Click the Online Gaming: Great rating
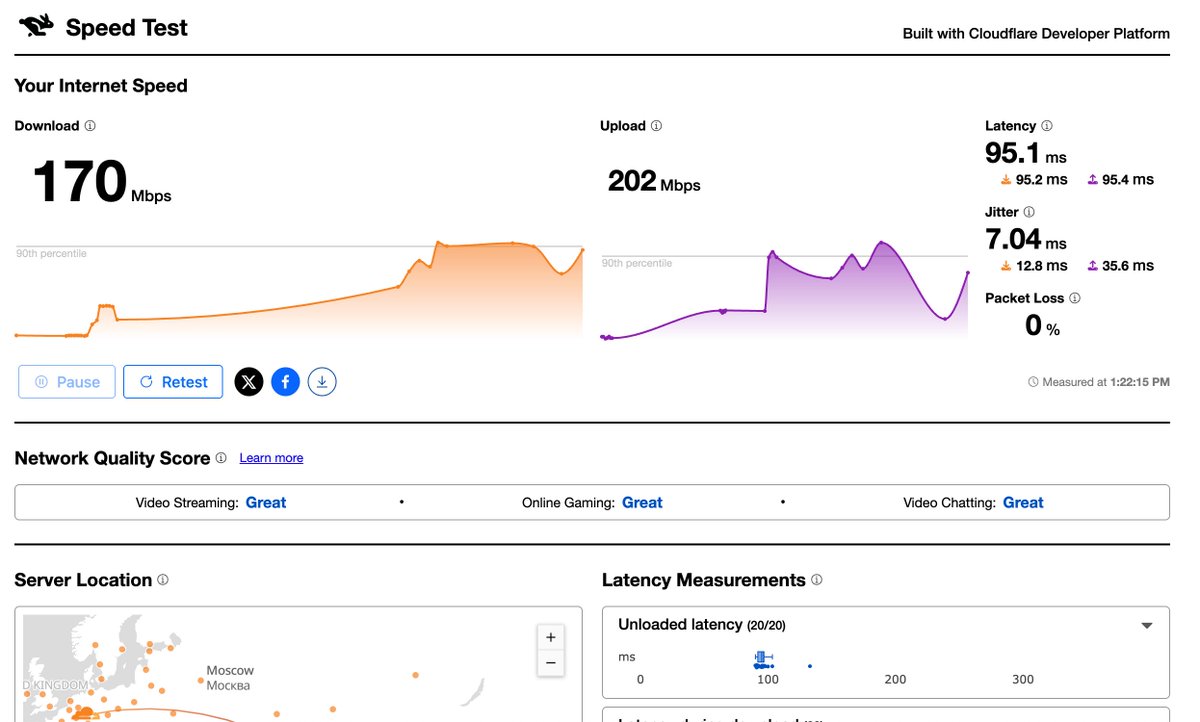The height and width of the screenshot is (722, 1200). pos(592,503)
